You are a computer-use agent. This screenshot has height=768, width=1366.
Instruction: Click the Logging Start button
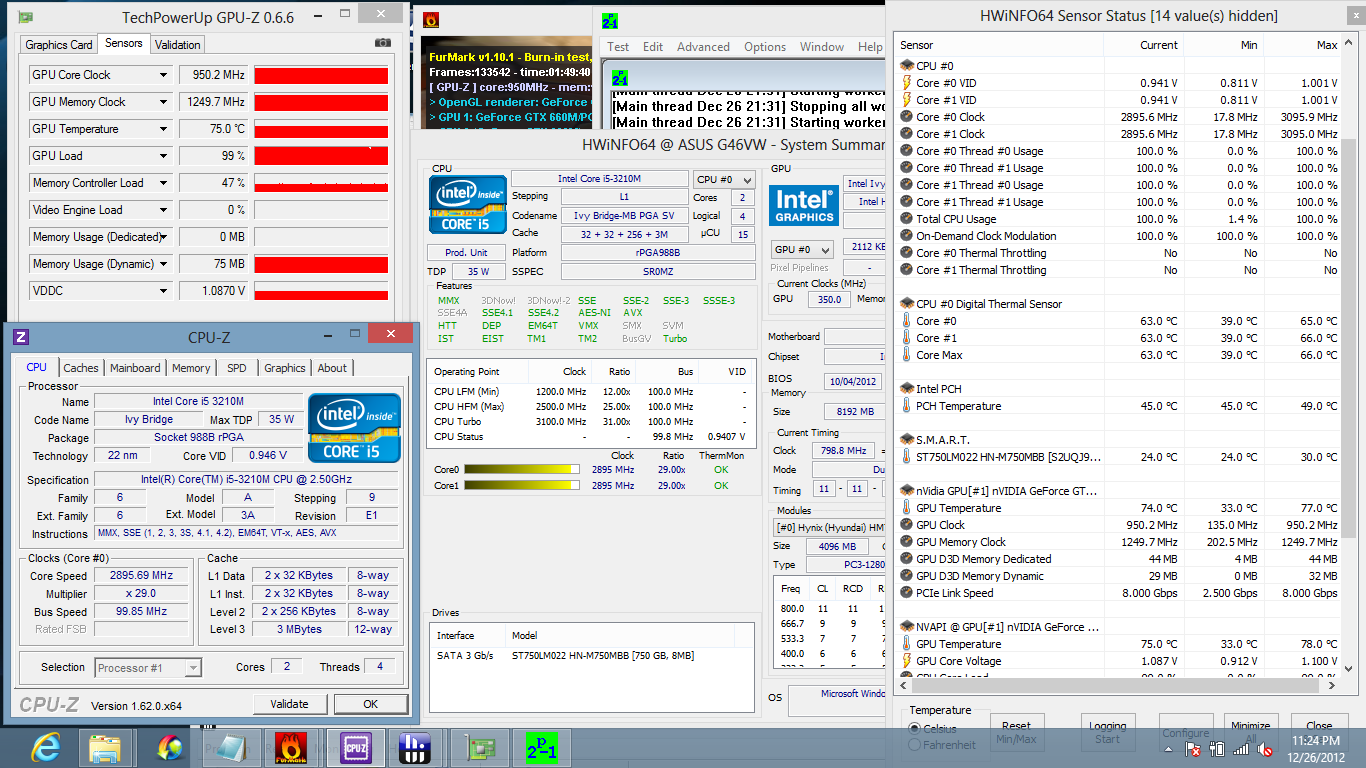1107,732
